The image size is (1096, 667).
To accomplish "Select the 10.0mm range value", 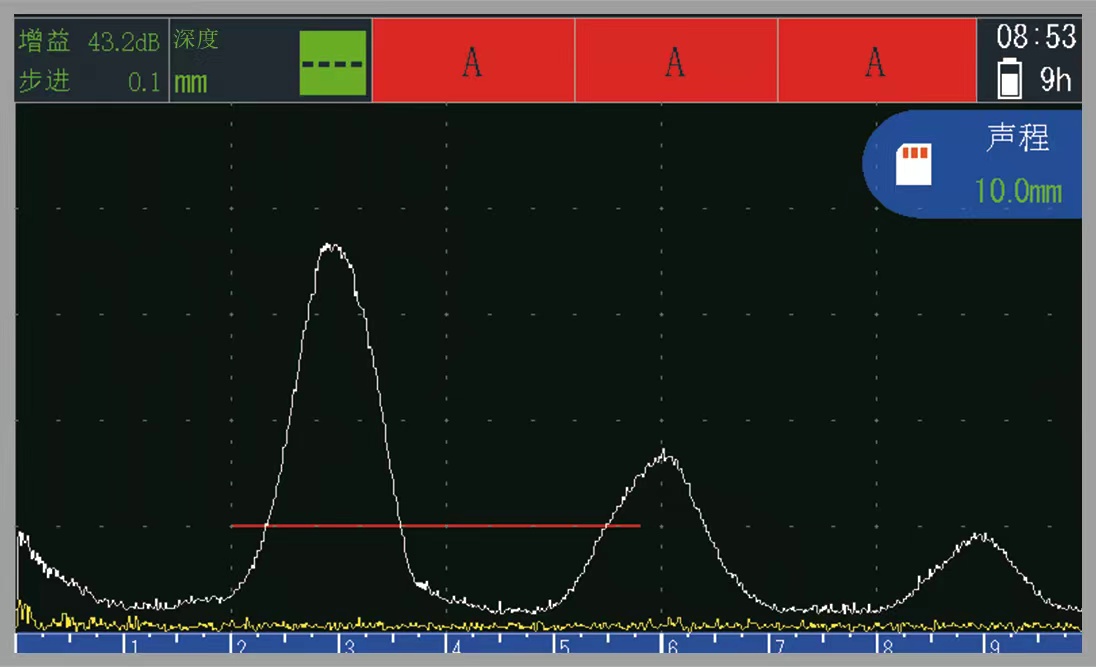I will (x=1018, y=190).
